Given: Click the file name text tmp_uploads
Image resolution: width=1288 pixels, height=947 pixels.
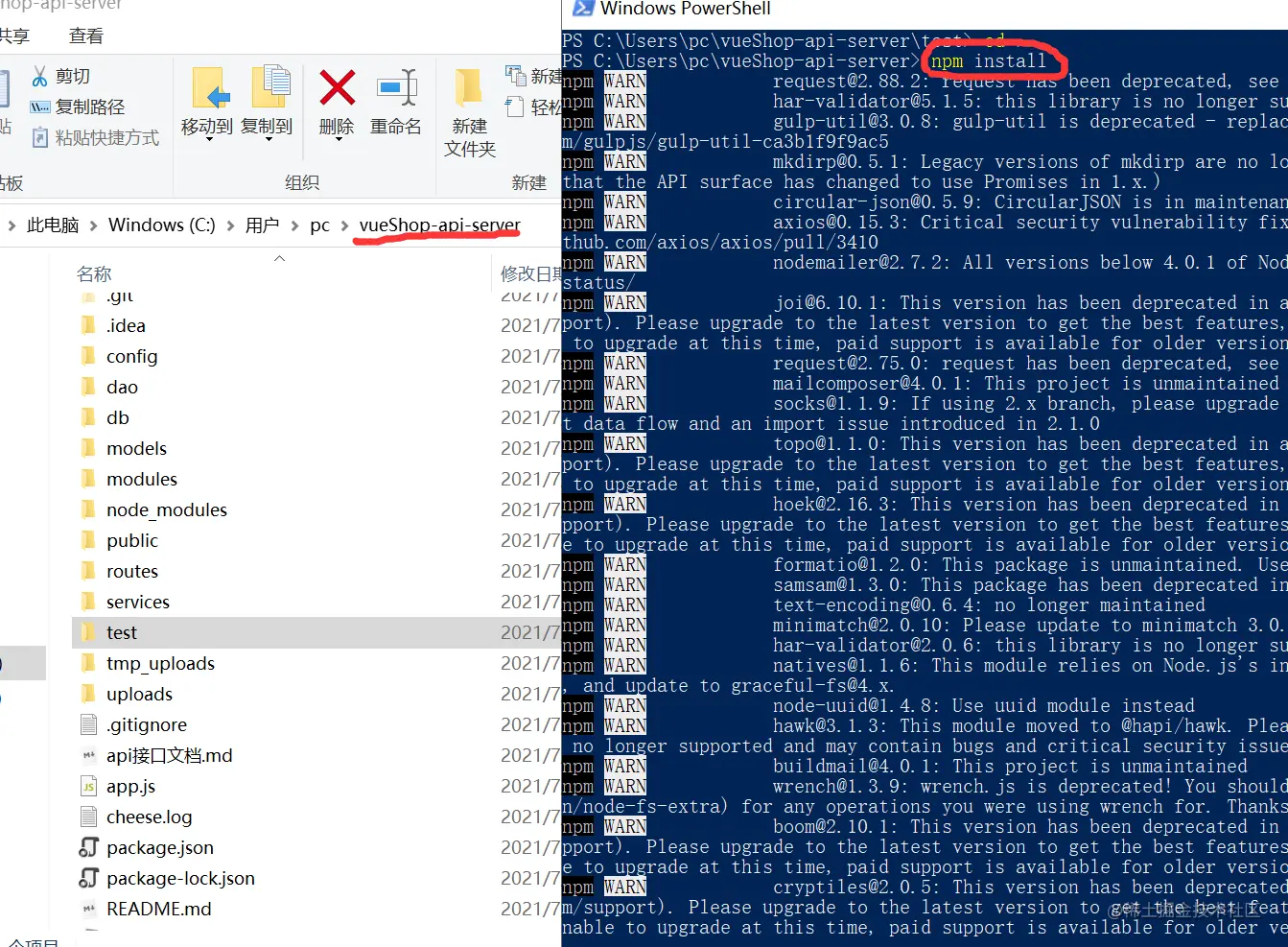Looking at the screenshot, I should pyautogui.click(x=160, y=663).
